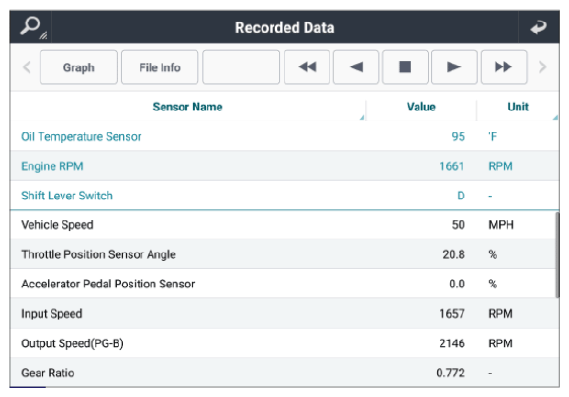Sort by the Sensor Name column header

tap(187, 107)
